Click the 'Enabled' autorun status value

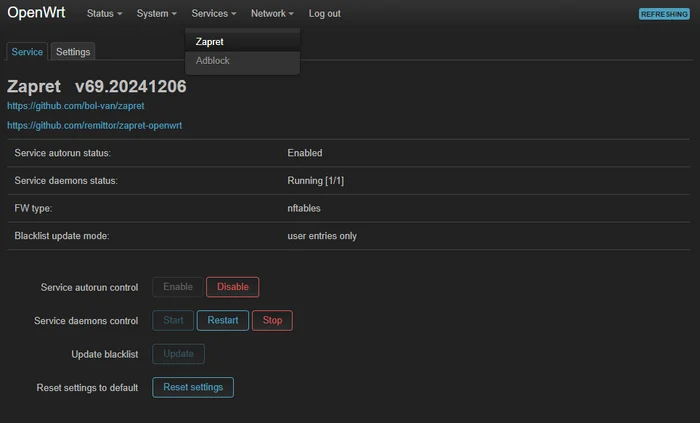(x=305, y=153)
